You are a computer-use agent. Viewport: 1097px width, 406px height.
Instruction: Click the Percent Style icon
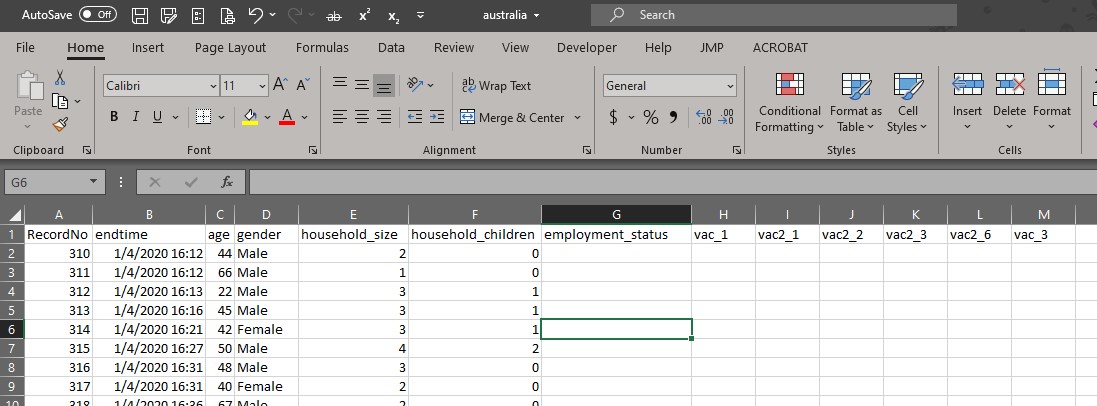pyautogui.click(x=650, y=117)
